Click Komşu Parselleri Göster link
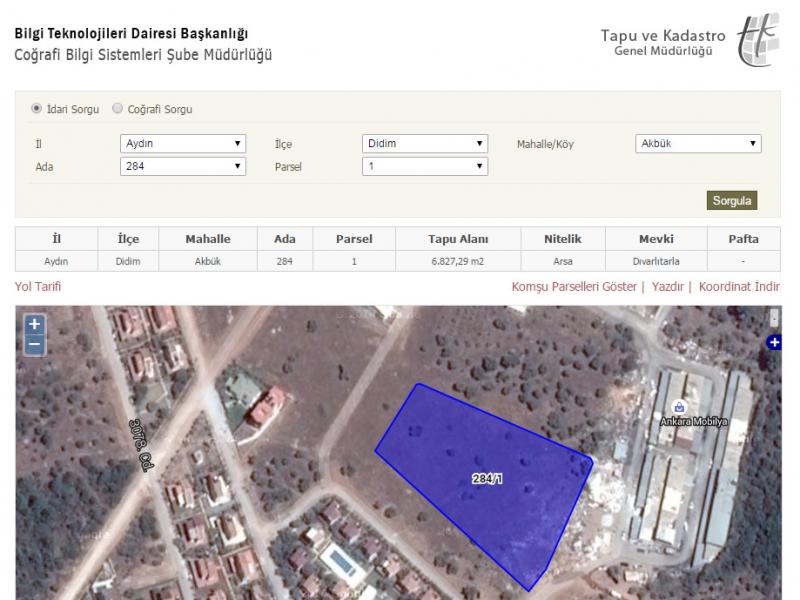The width and height of the screenshot is (800, 600). pos(574,286)
